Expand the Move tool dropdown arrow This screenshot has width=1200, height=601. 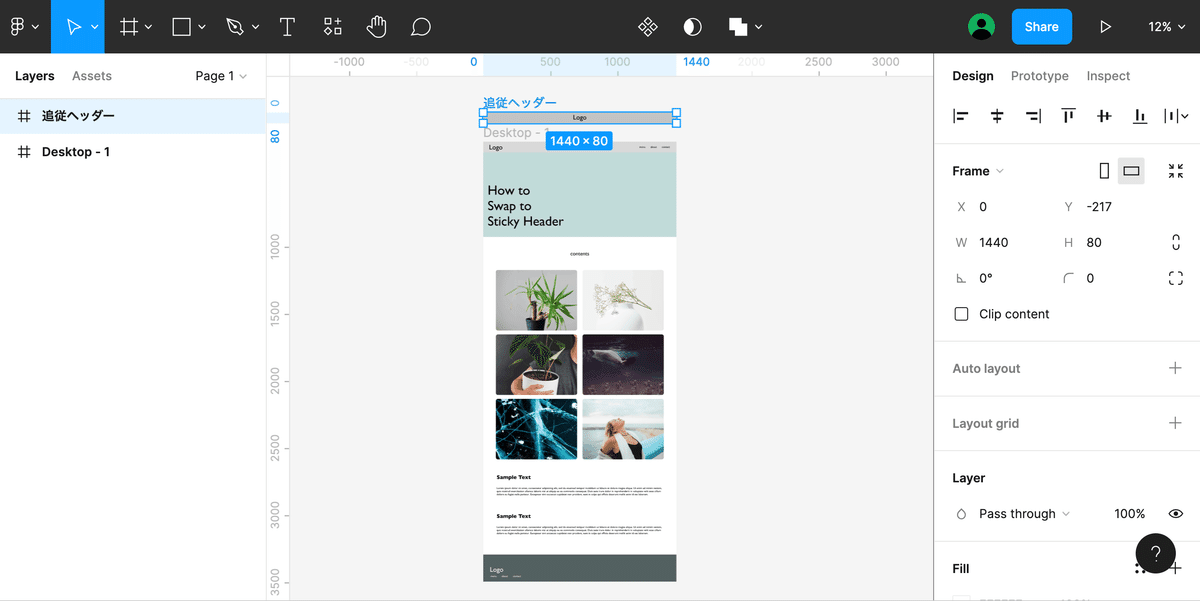coord(96,27)
